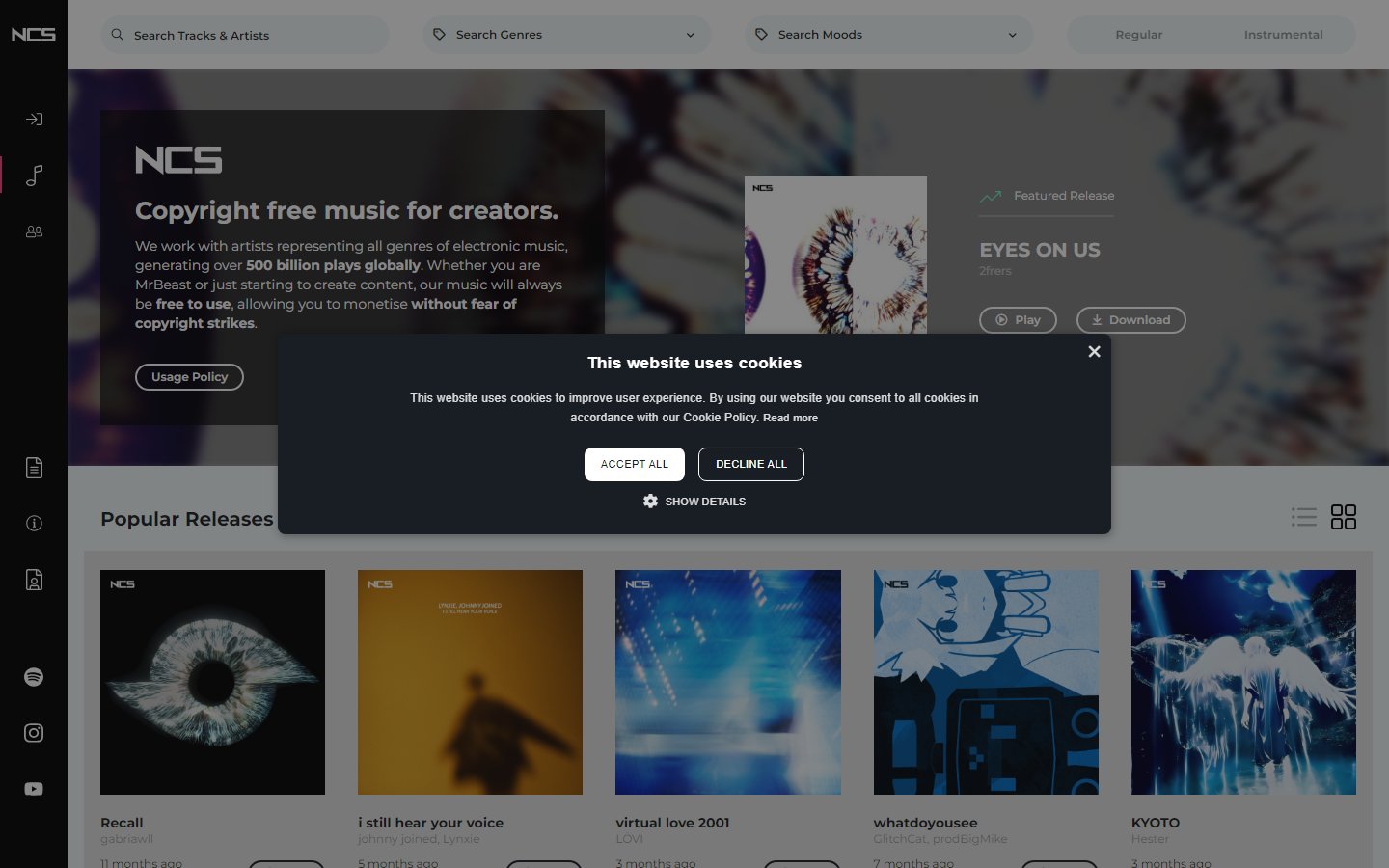The image size is (1389, 868).
Task: Accept all cookies
Action: [635, 464]
